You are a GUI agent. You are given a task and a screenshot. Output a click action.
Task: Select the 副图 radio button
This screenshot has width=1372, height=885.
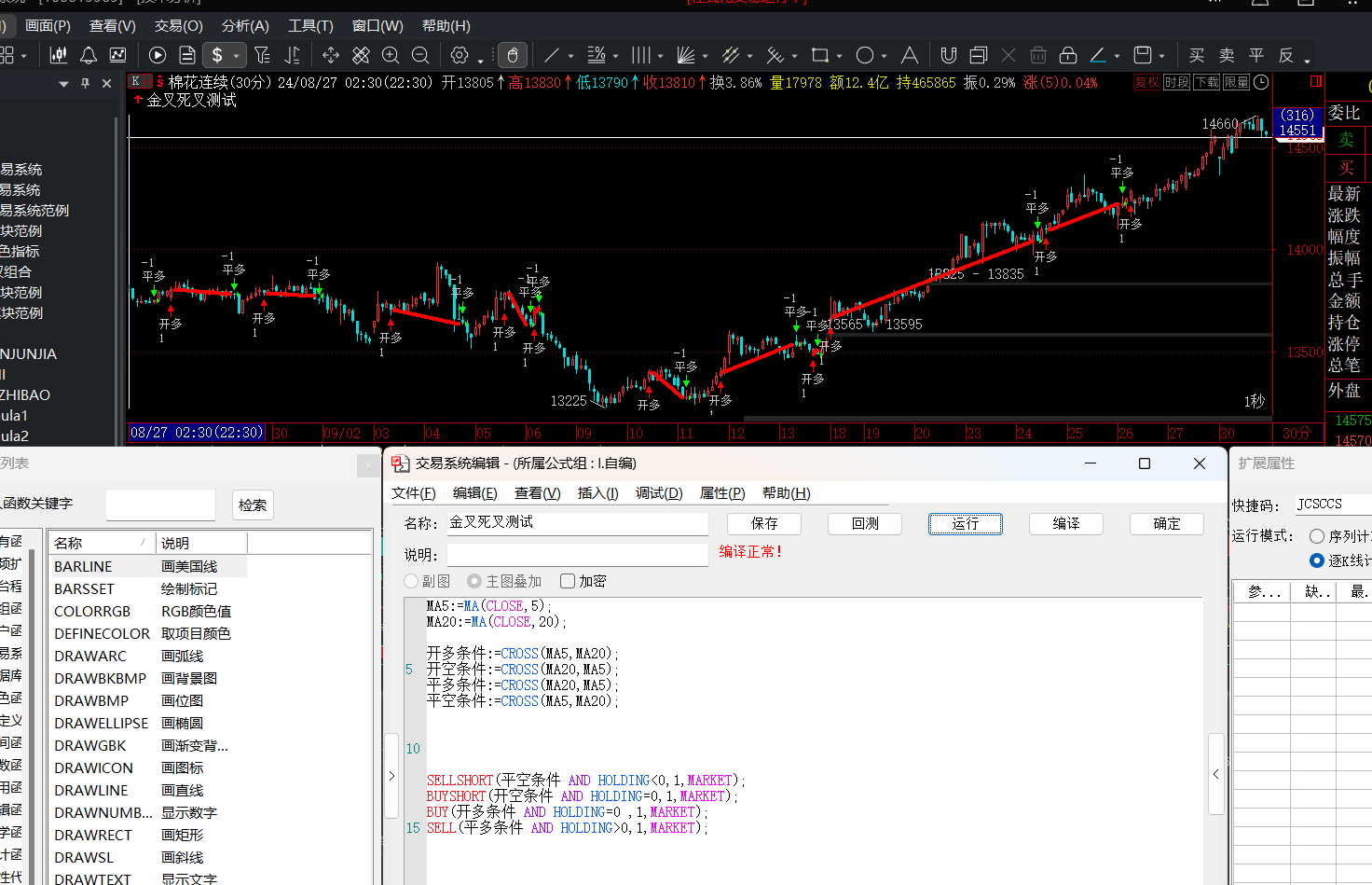click(x=411, y=581)
